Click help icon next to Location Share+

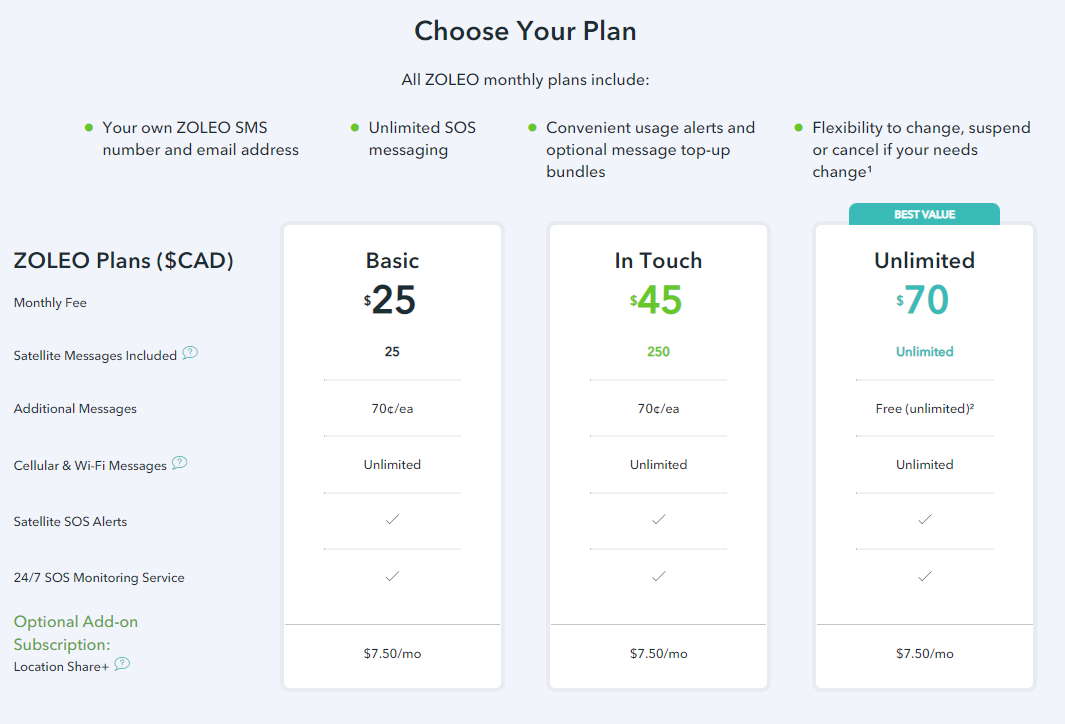coord(122,664)
